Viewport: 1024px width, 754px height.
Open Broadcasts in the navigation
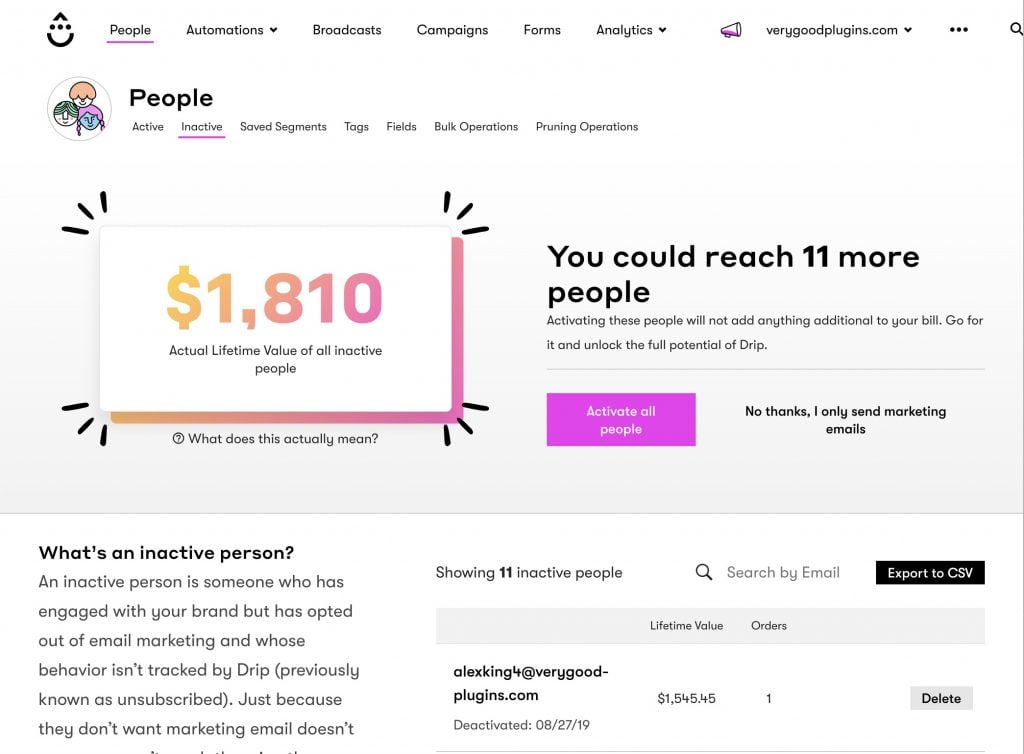[347, 30]
